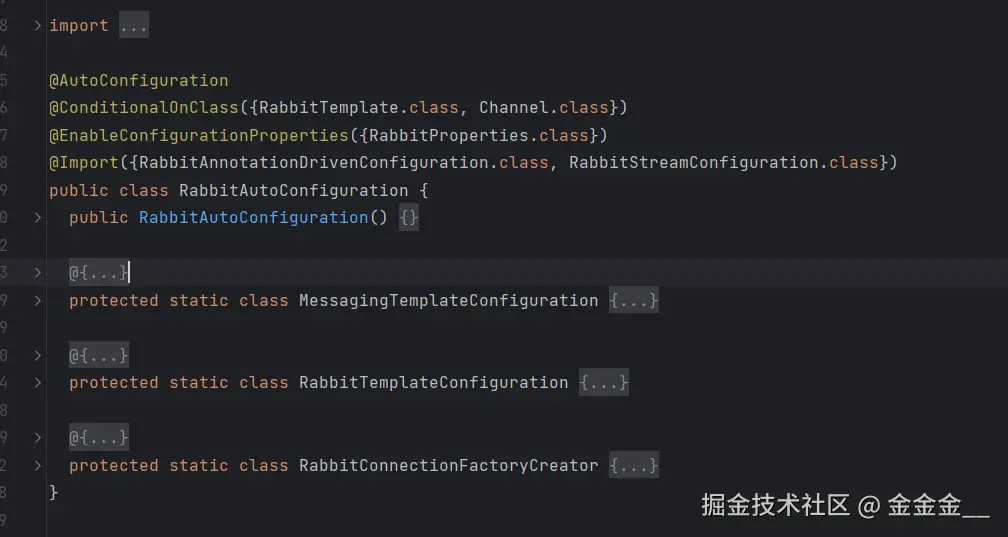This screenshot has width=1008, height=537.
Task: Click the RabbitAutoConfiguration class name declaration
Action: 293,190
